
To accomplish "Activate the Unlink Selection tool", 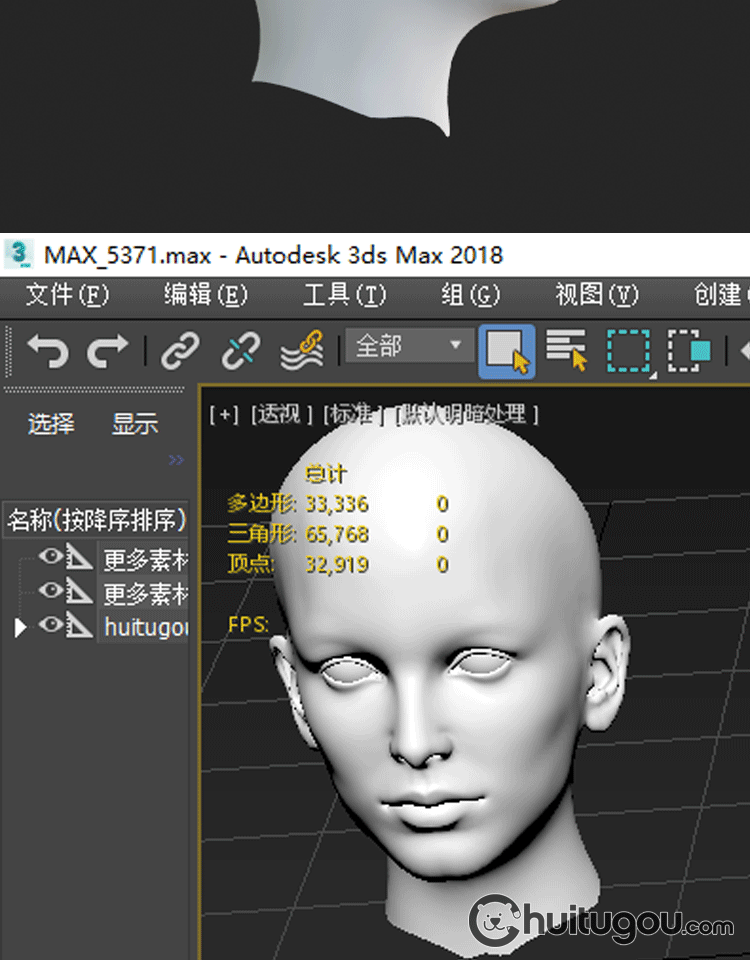I will 241,351.
